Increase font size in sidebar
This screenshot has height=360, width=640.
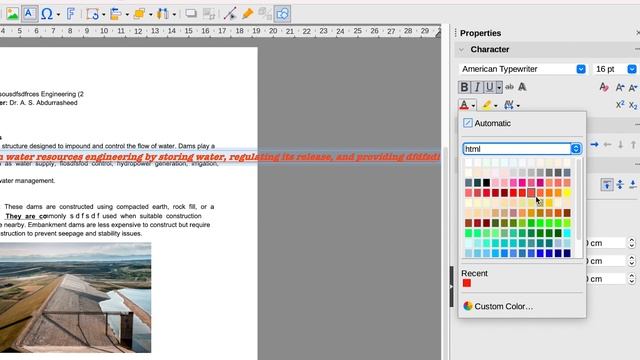tap(620, 87)
